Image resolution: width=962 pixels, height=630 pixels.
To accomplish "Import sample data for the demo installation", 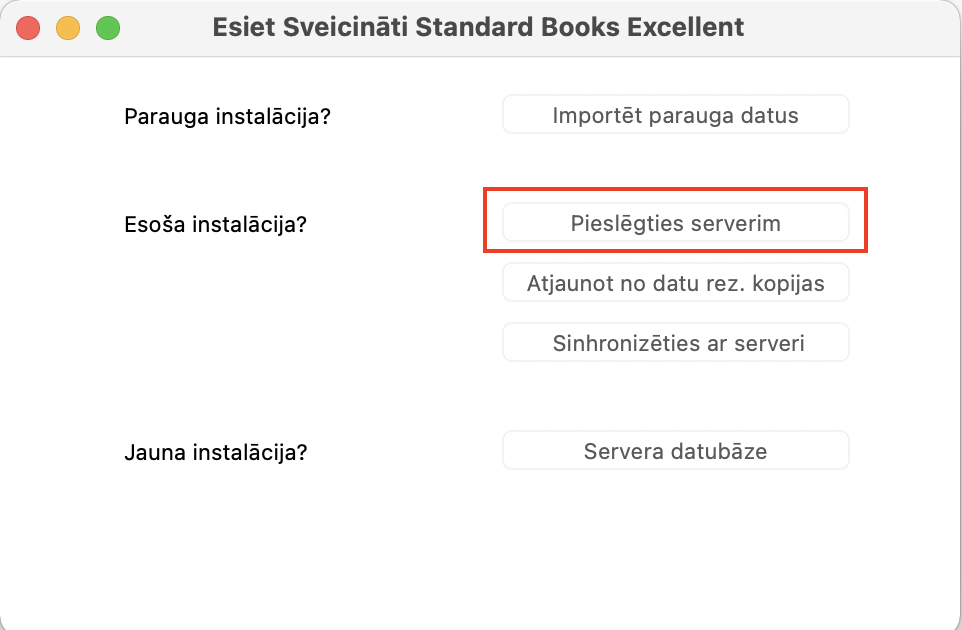I will [x=675, y=115].
